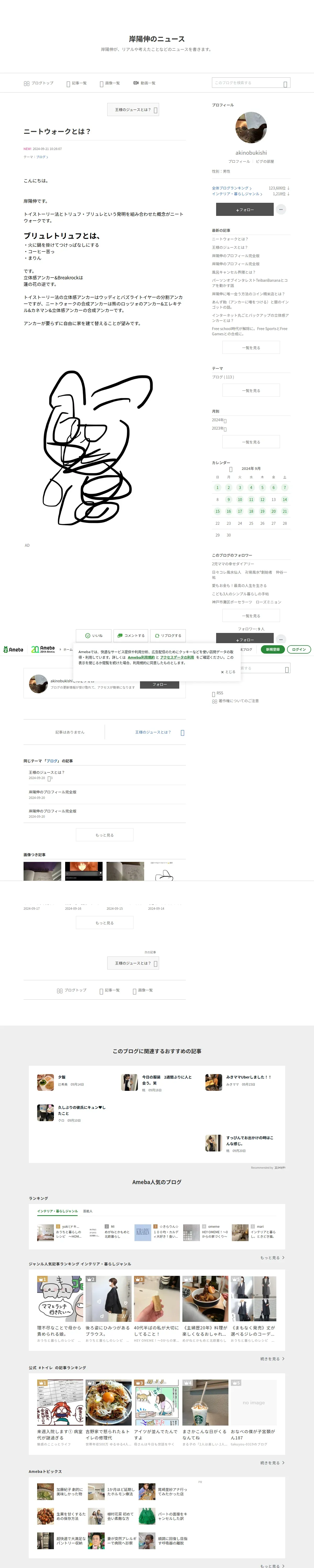Image resolution: width=314 pixels, height=1568 pixels.
Task: Open the ピグの部屋 link
Action: [x=265, y=161]
